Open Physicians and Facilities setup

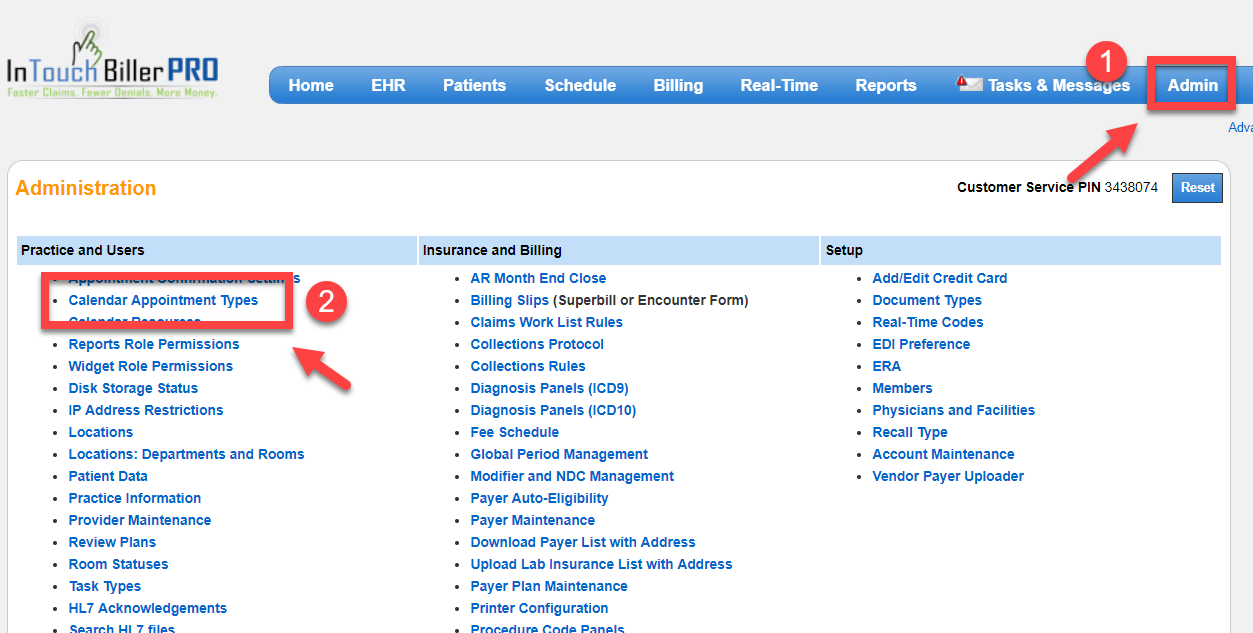(953, 410)
